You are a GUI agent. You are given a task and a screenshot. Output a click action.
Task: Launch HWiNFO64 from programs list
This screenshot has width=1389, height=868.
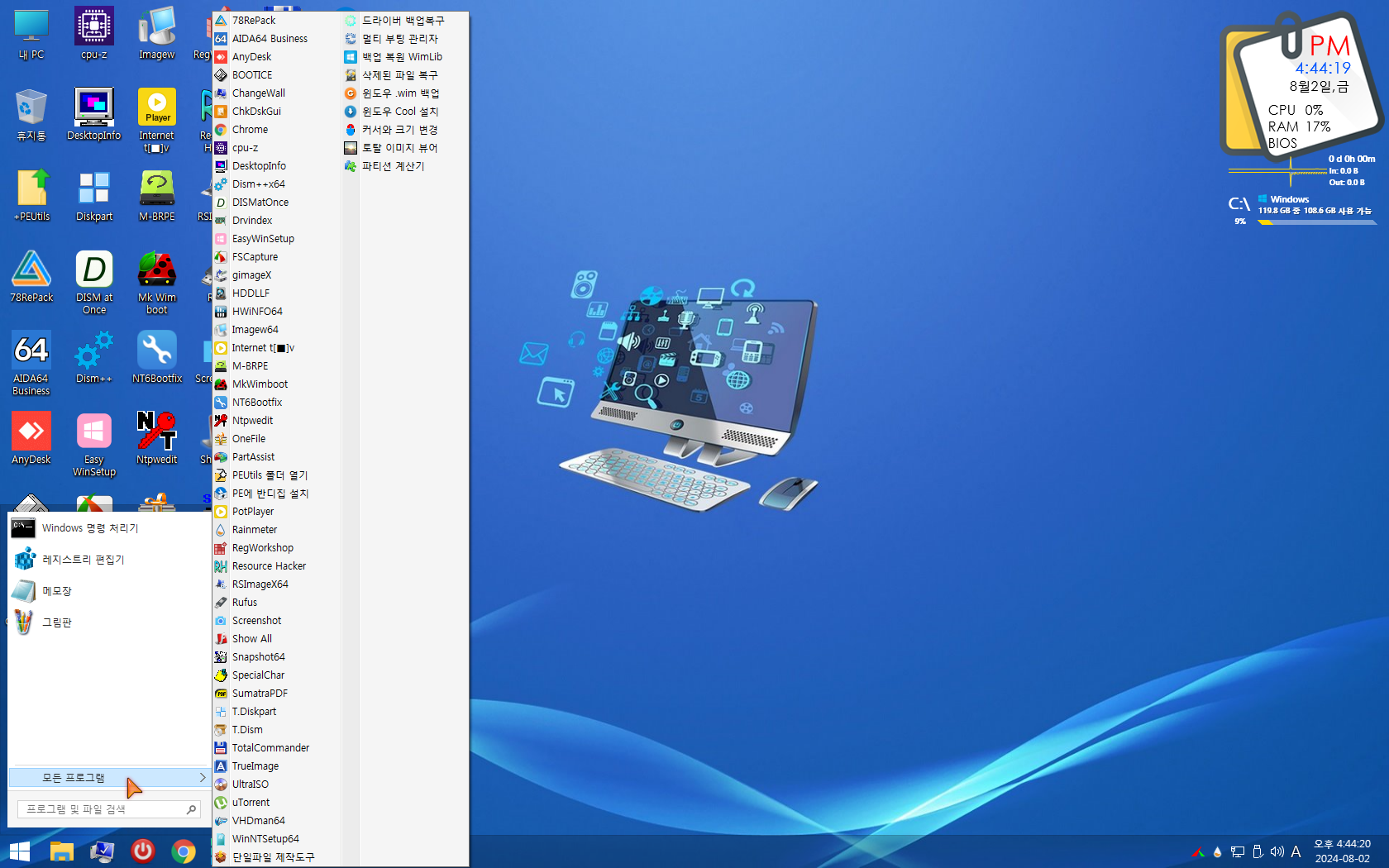point(276,312)
